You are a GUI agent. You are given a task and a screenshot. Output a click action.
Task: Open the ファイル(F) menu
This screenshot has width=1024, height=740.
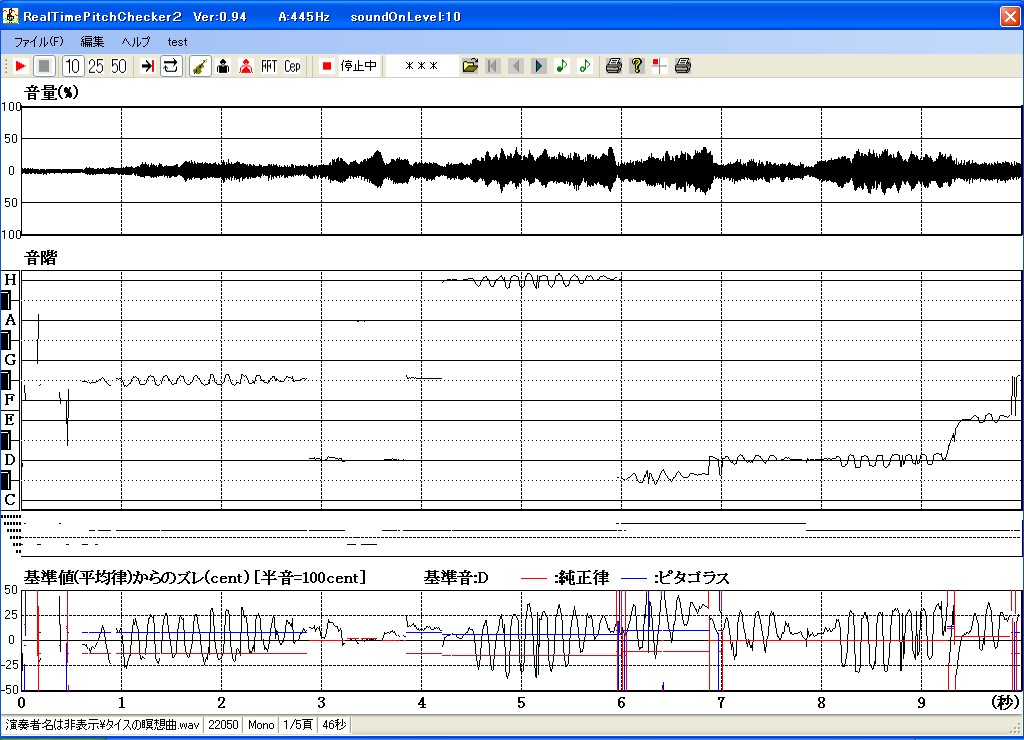(39, 42)
